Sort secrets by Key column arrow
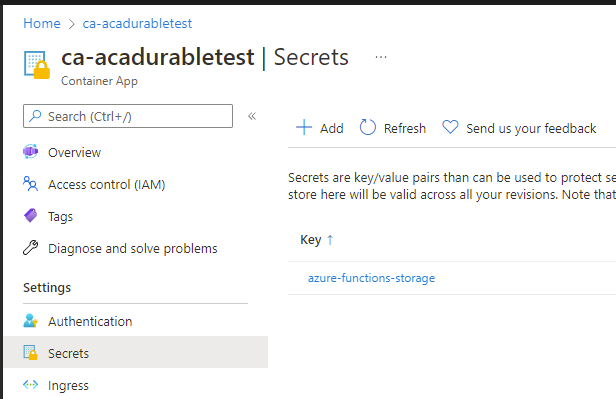This screenshot has height=399, width=616. click(330, 240)
